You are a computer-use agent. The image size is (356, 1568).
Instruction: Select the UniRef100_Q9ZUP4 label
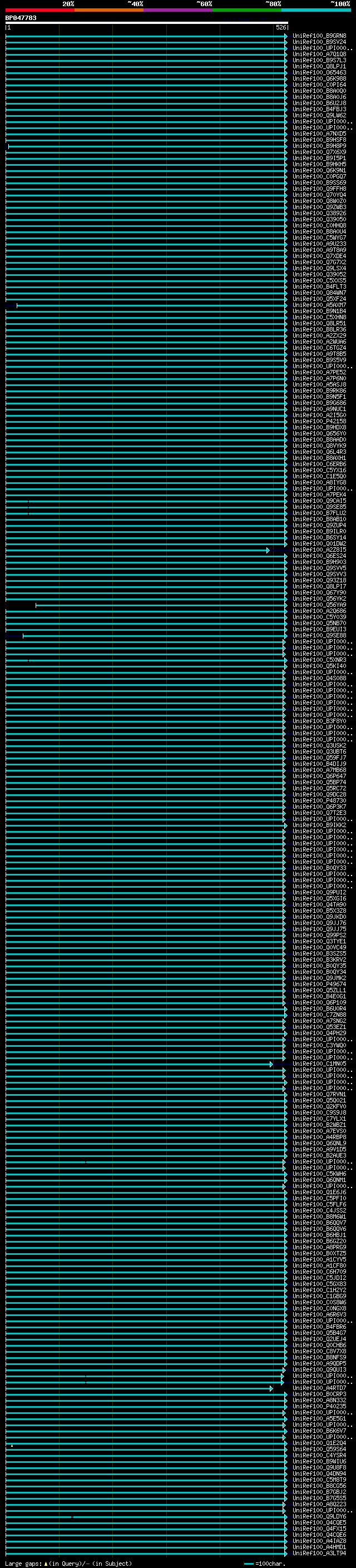click(x=319, y=525)
